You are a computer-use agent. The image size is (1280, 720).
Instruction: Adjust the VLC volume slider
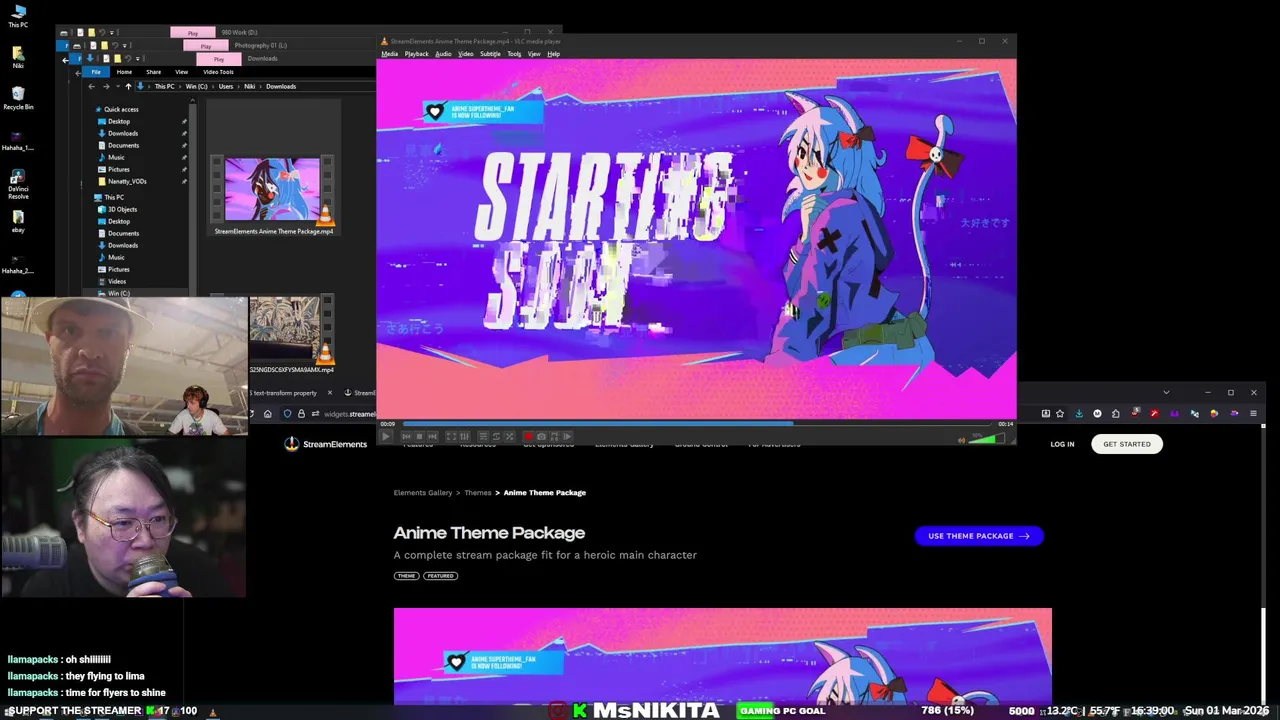[989, 437]
